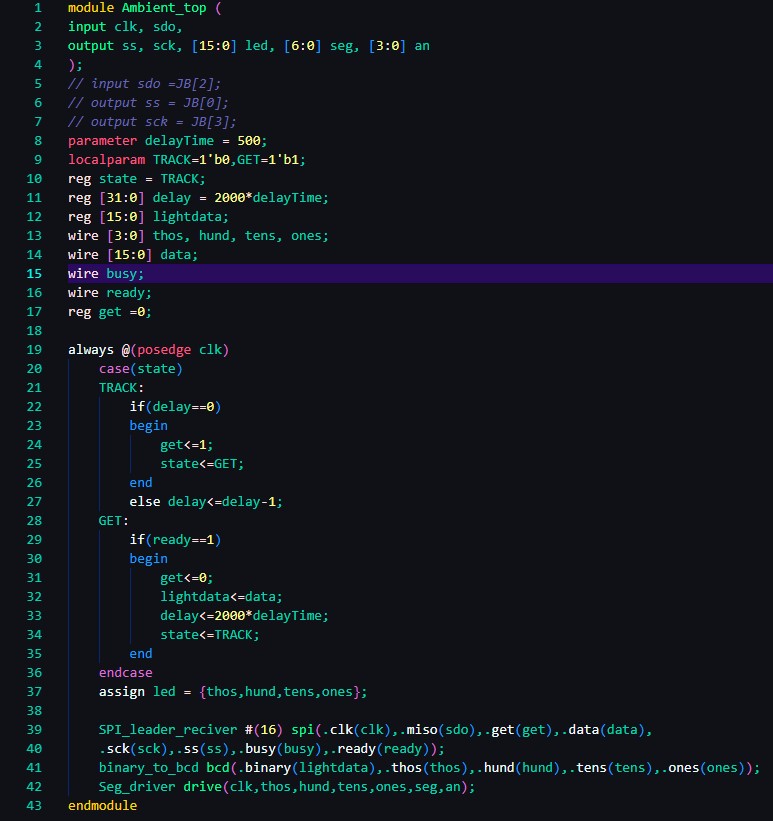
Task: Click "if(delay==0)" condition
Action: 175,407
